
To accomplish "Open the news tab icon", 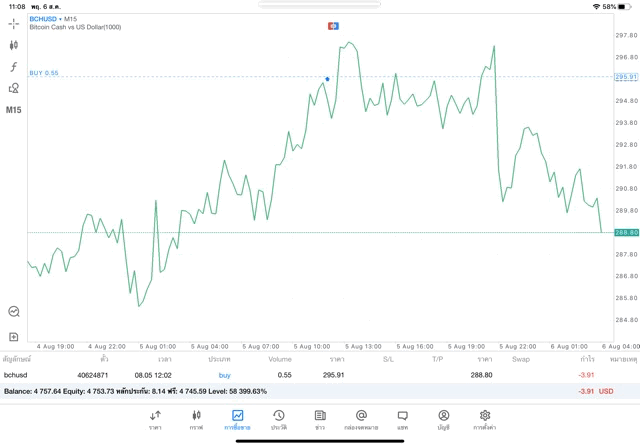I will (320, 419).
